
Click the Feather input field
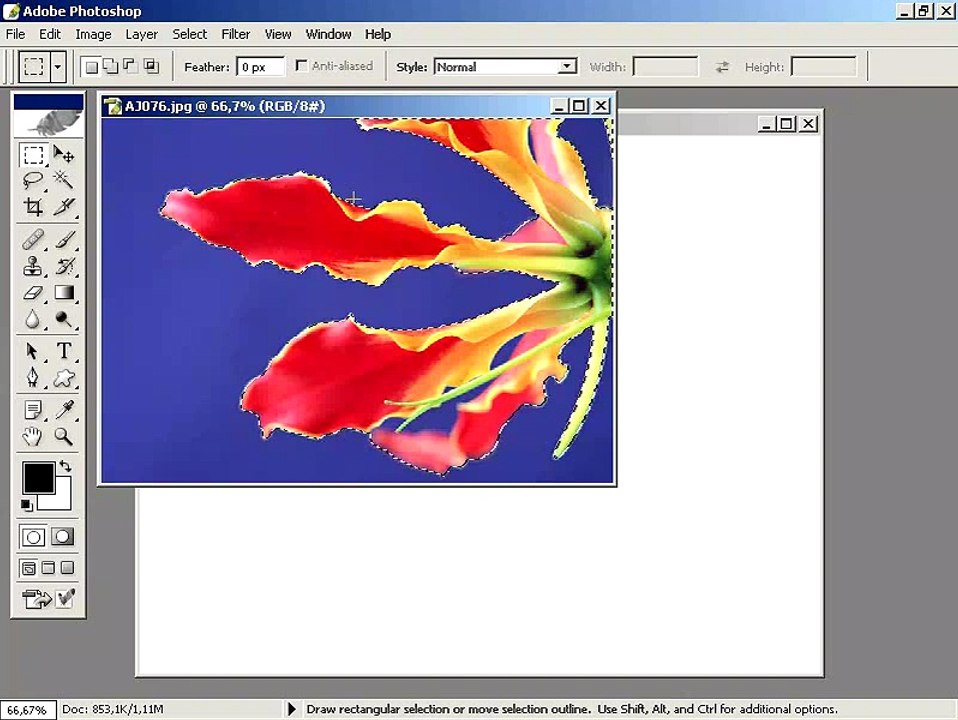[260, 67]
